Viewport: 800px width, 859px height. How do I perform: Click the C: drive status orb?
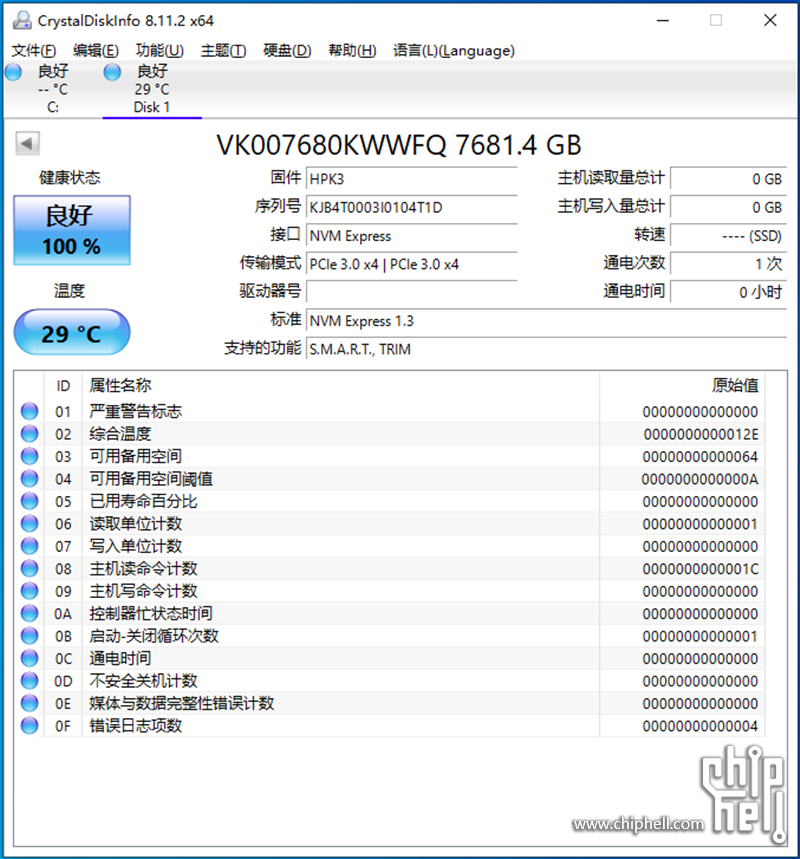click(13, 72)
